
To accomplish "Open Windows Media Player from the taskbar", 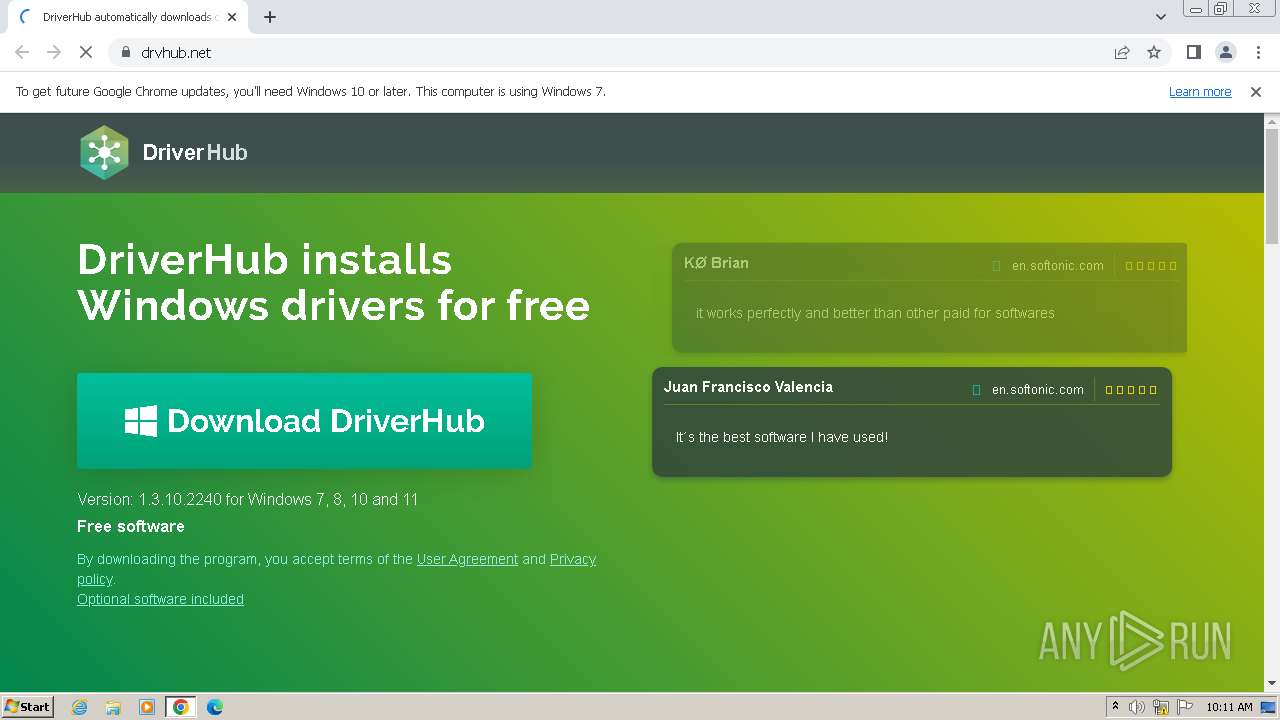I will tap(147, 707).
